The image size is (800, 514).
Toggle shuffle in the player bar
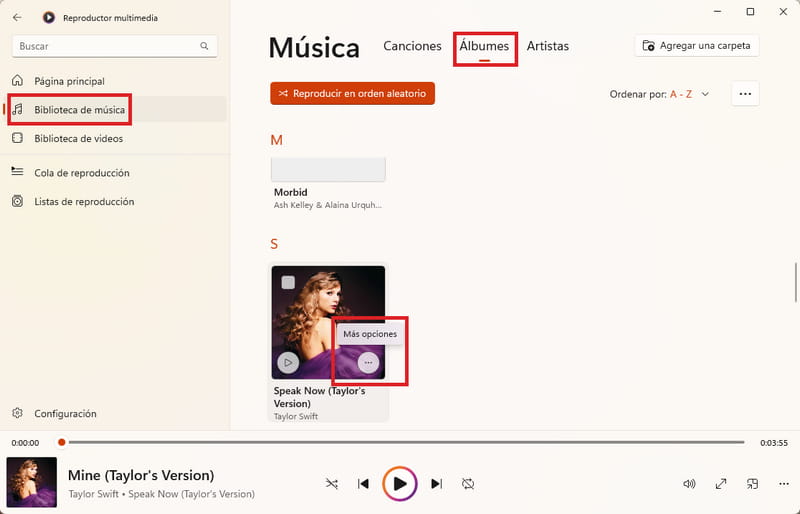pos(332,483)
